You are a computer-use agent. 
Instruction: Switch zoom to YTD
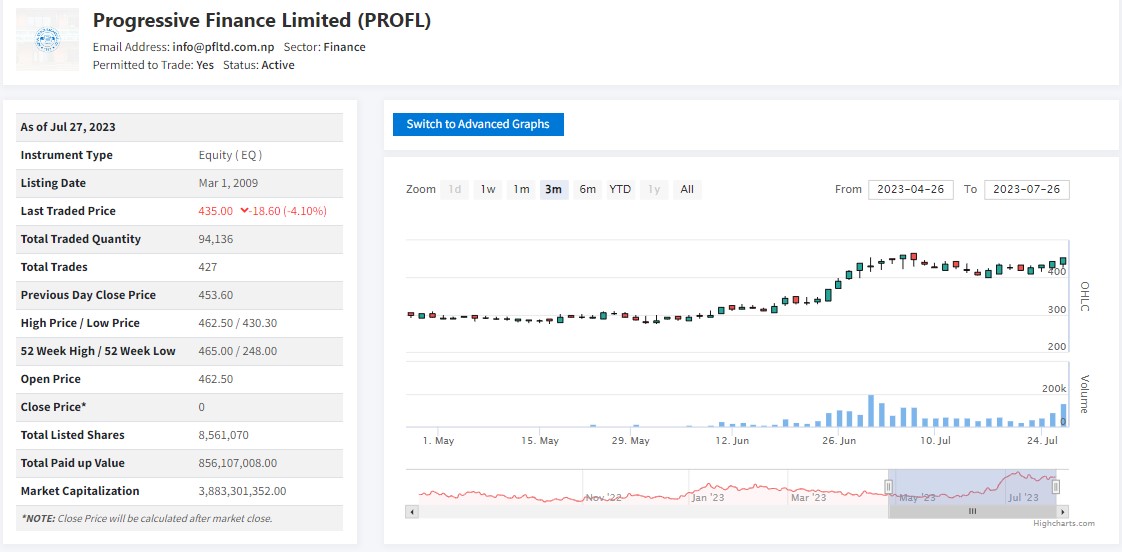pyautogui.click(x=620, y=189)
